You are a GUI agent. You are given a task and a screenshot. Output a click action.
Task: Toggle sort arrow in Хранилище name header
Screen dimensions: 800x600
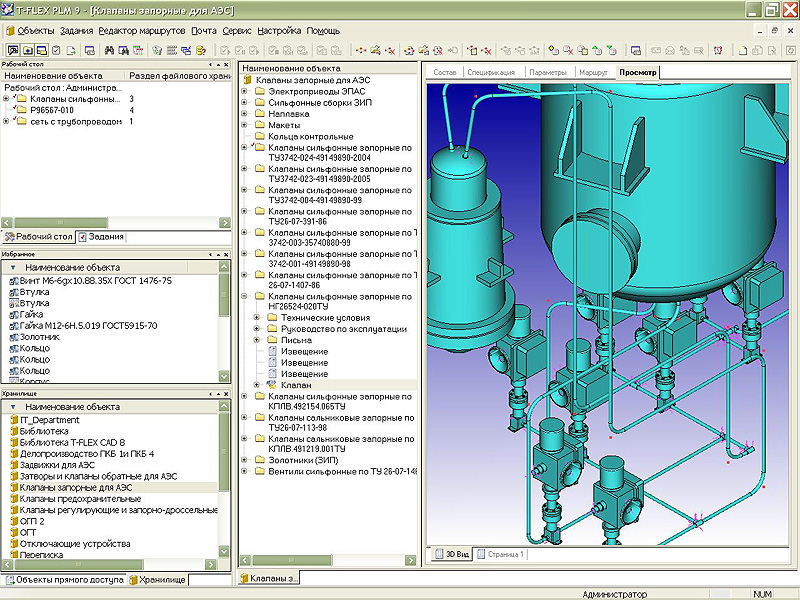[14, 407]
